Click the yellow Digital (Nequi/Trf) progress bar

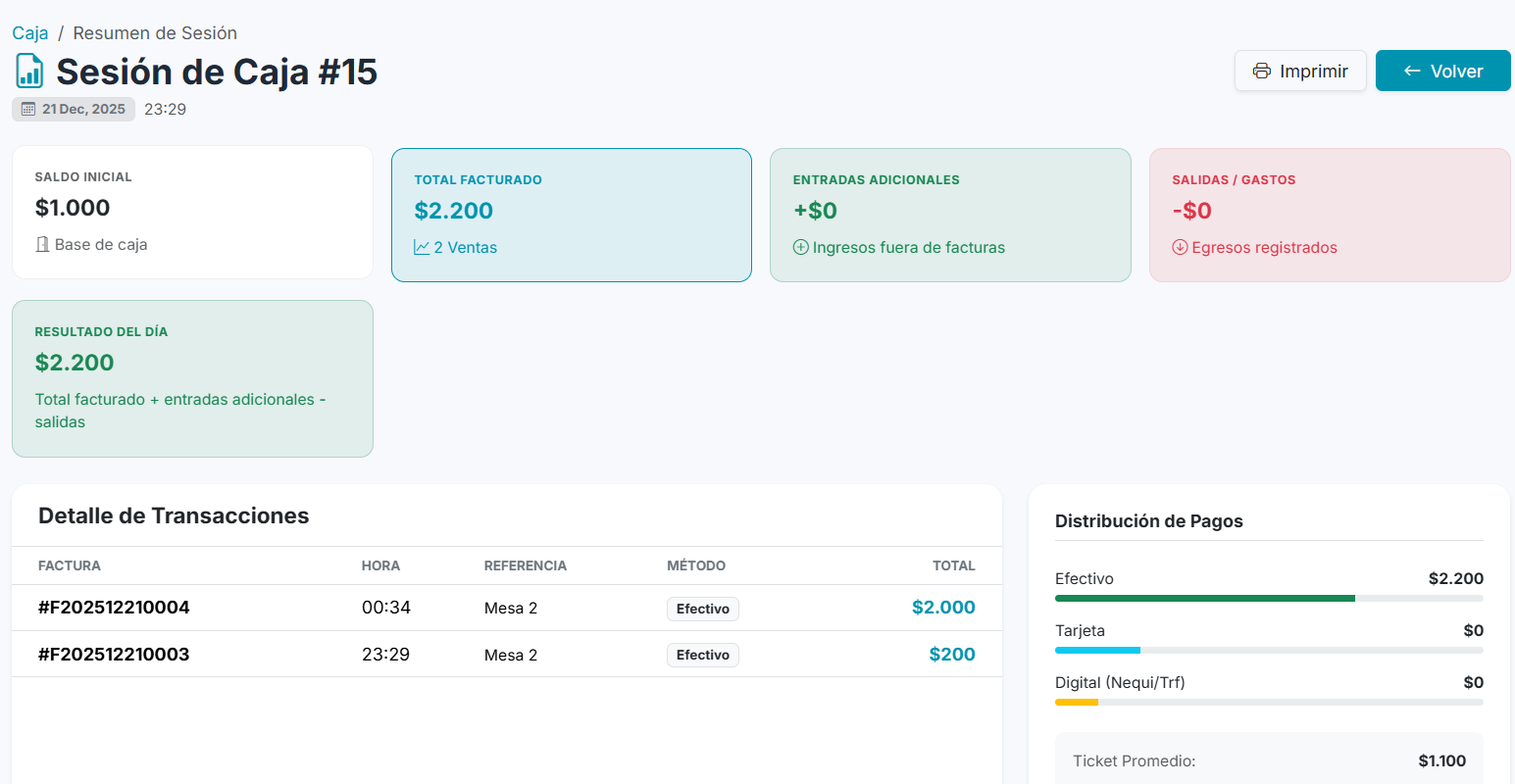click(x=1076, y=702)
